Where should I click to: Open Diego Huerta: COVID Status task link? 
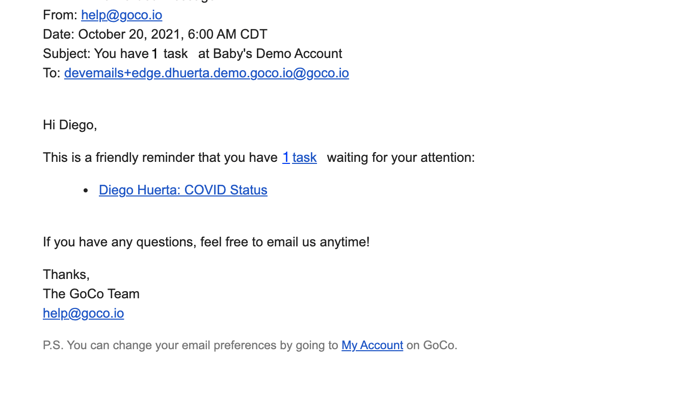pyautogui.click(x=183, y=190)
